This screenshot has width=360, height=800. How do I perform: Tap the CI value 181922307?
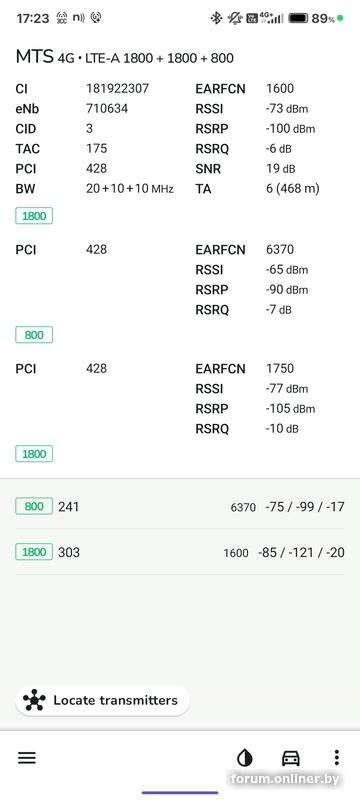coord(117,89)
